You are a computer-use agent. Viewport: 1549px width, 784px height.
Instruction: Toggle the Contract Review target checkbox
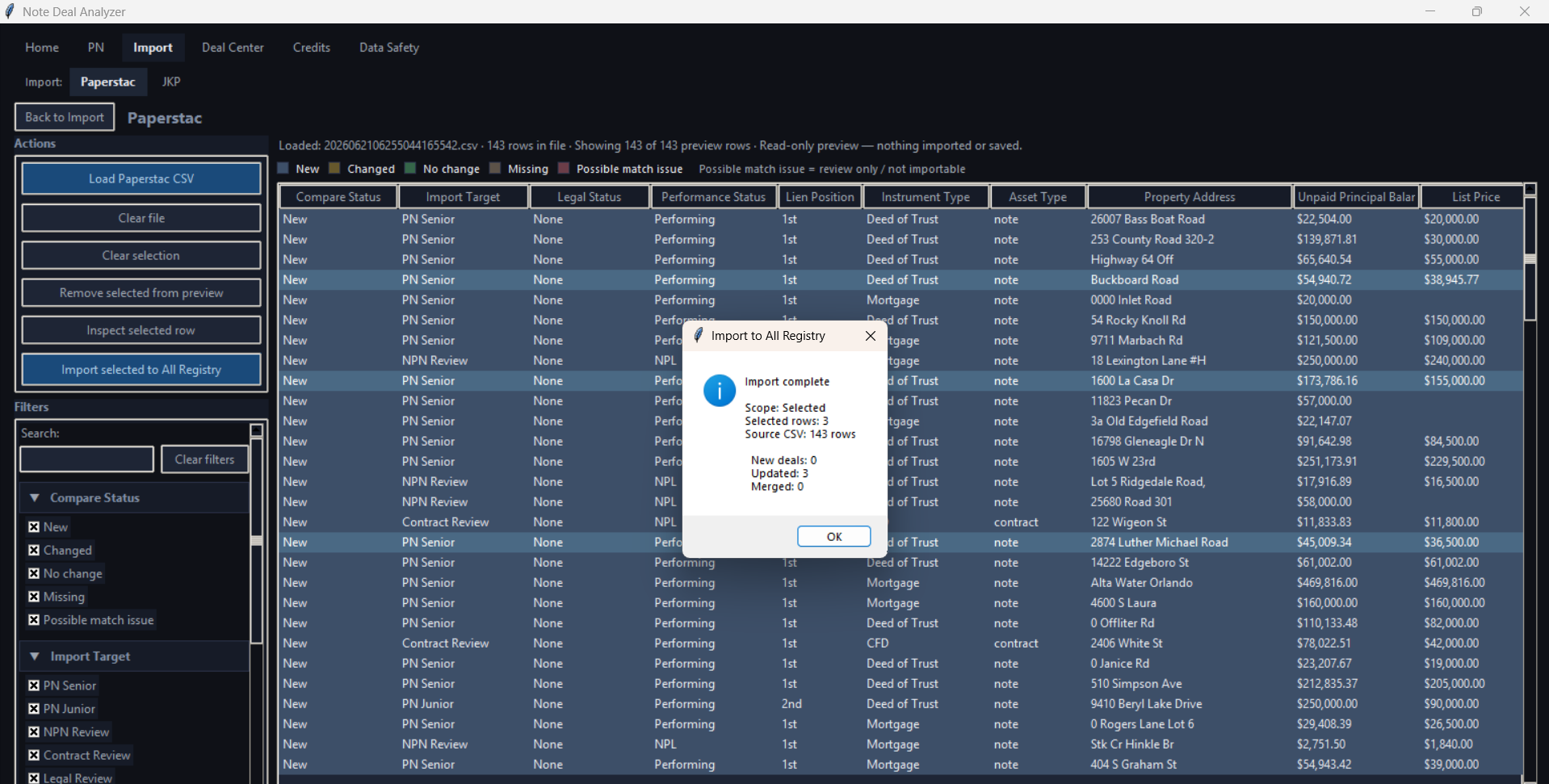tap(34, 756)
